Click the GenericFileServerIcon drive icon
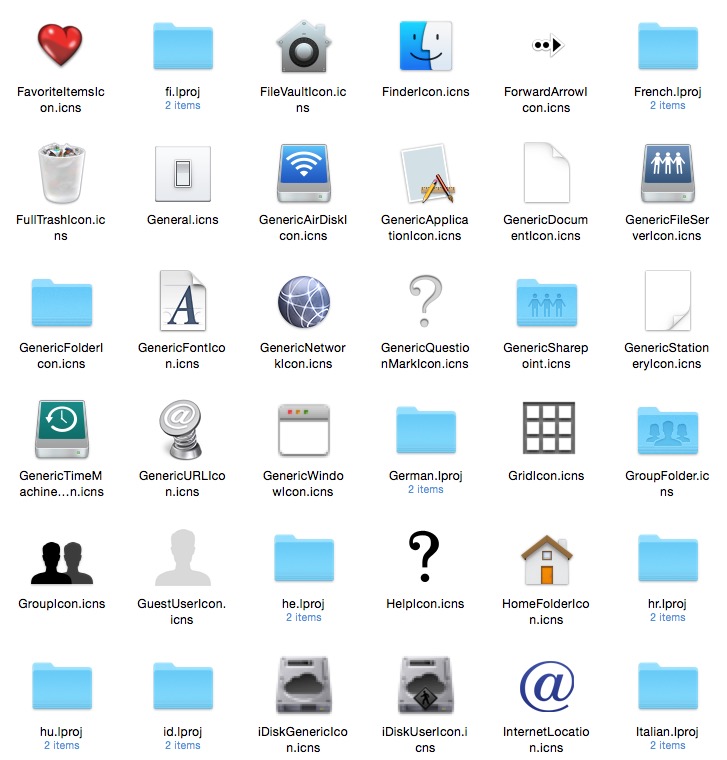727x760 pixels. (x=667, y=174)
